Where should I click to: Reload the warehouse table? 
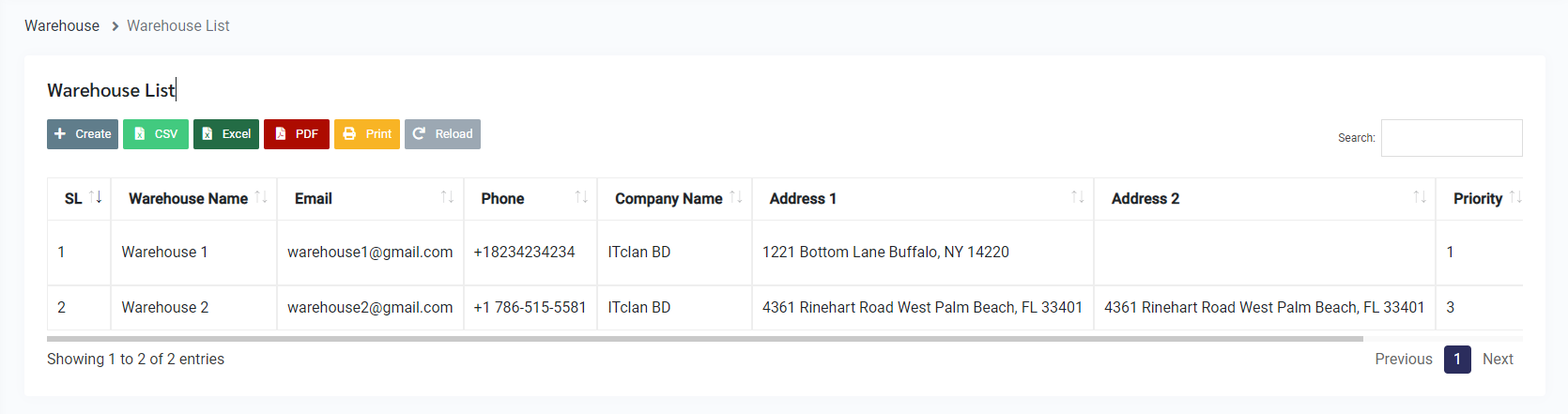442,134
